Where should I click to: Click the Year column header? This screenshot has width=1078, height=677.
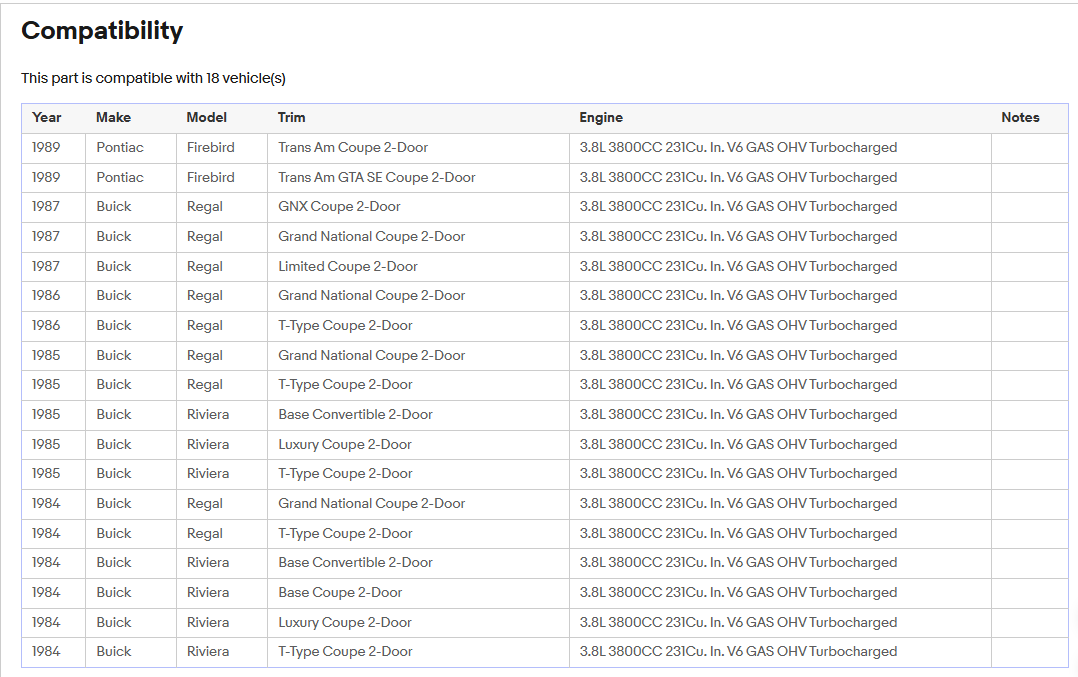(47, 118)
